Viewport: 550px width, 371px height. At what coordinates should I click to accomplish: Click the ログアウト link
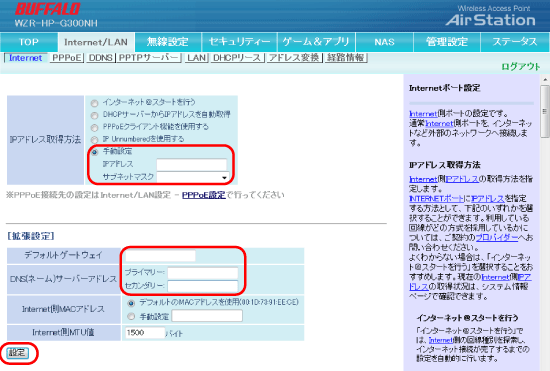(x=521, y=66)
